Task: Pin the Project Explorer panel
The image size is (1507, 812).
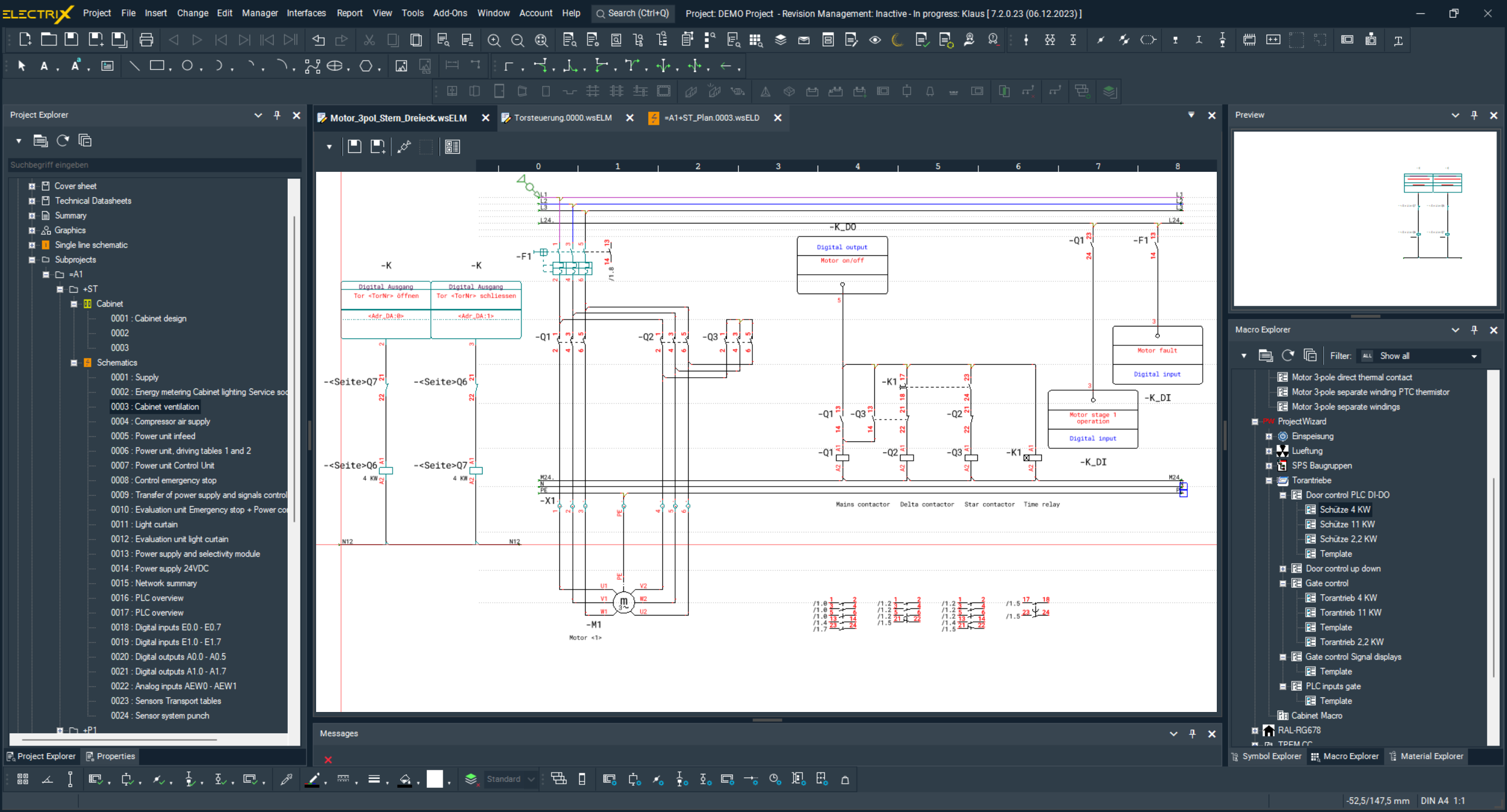Action: click(x=277, y=115)
